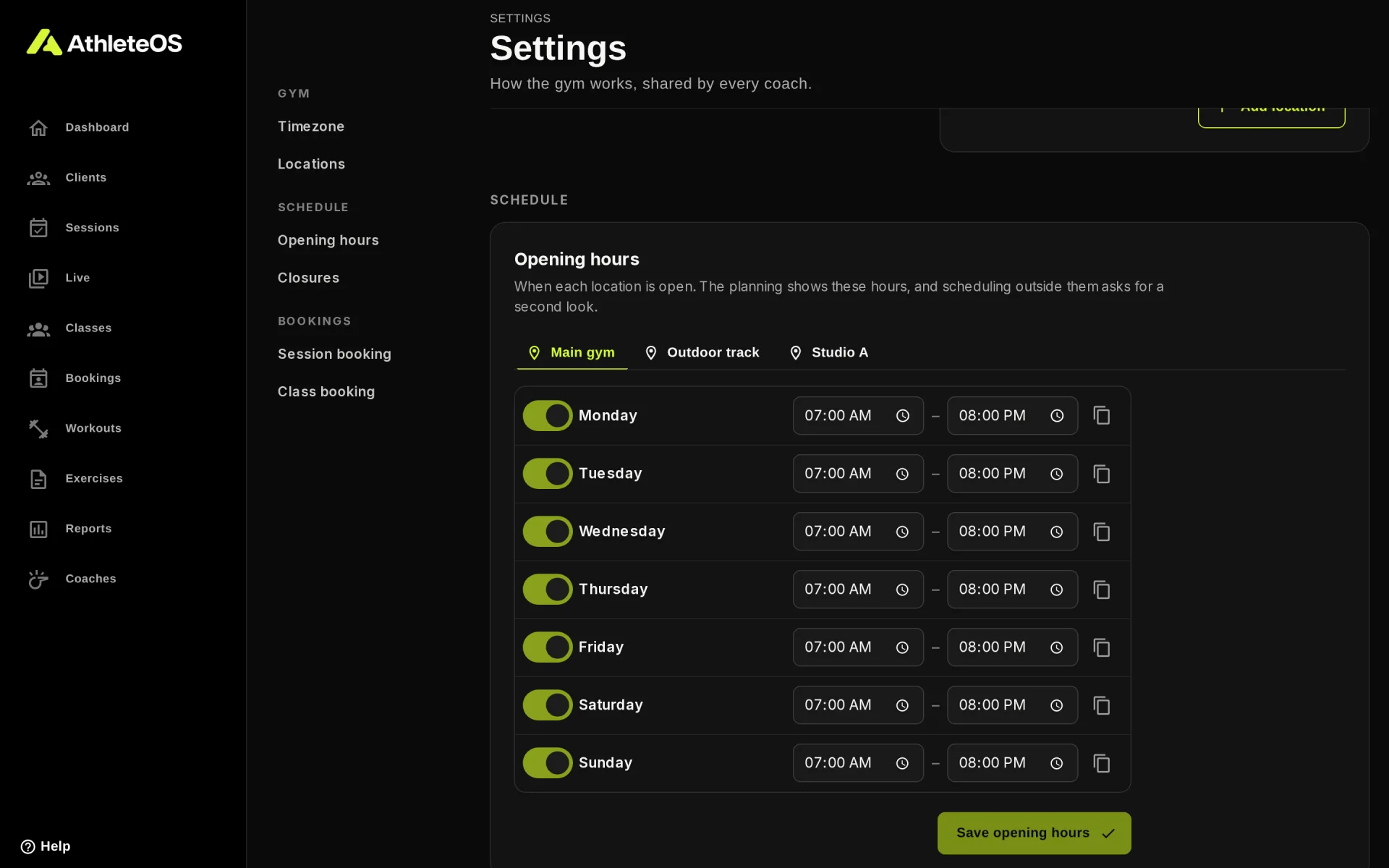
Task: Jump to Closures settings section
Action: coord(308,278)
